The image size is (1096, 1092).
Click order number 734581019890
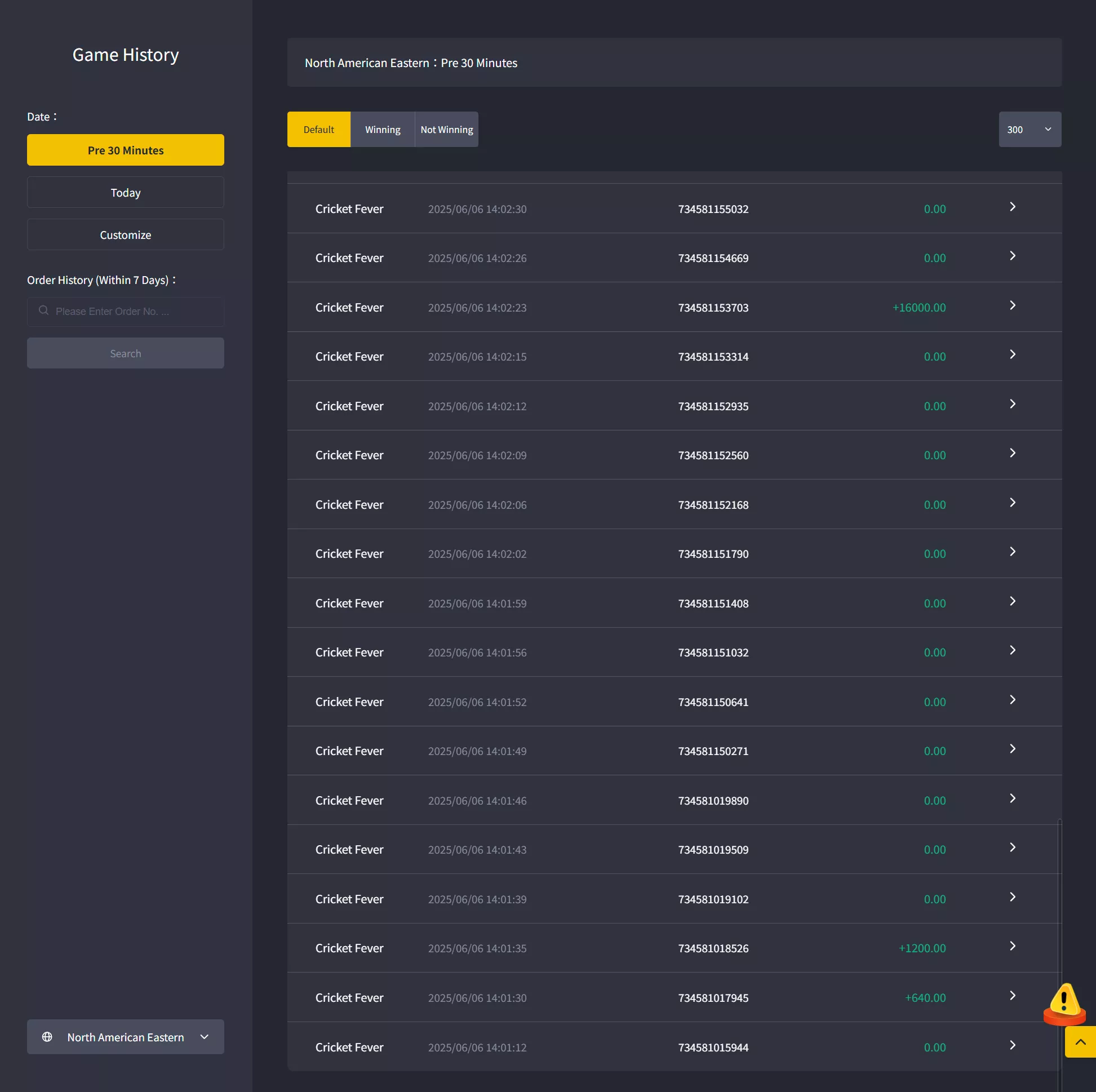tap(713, 801)
